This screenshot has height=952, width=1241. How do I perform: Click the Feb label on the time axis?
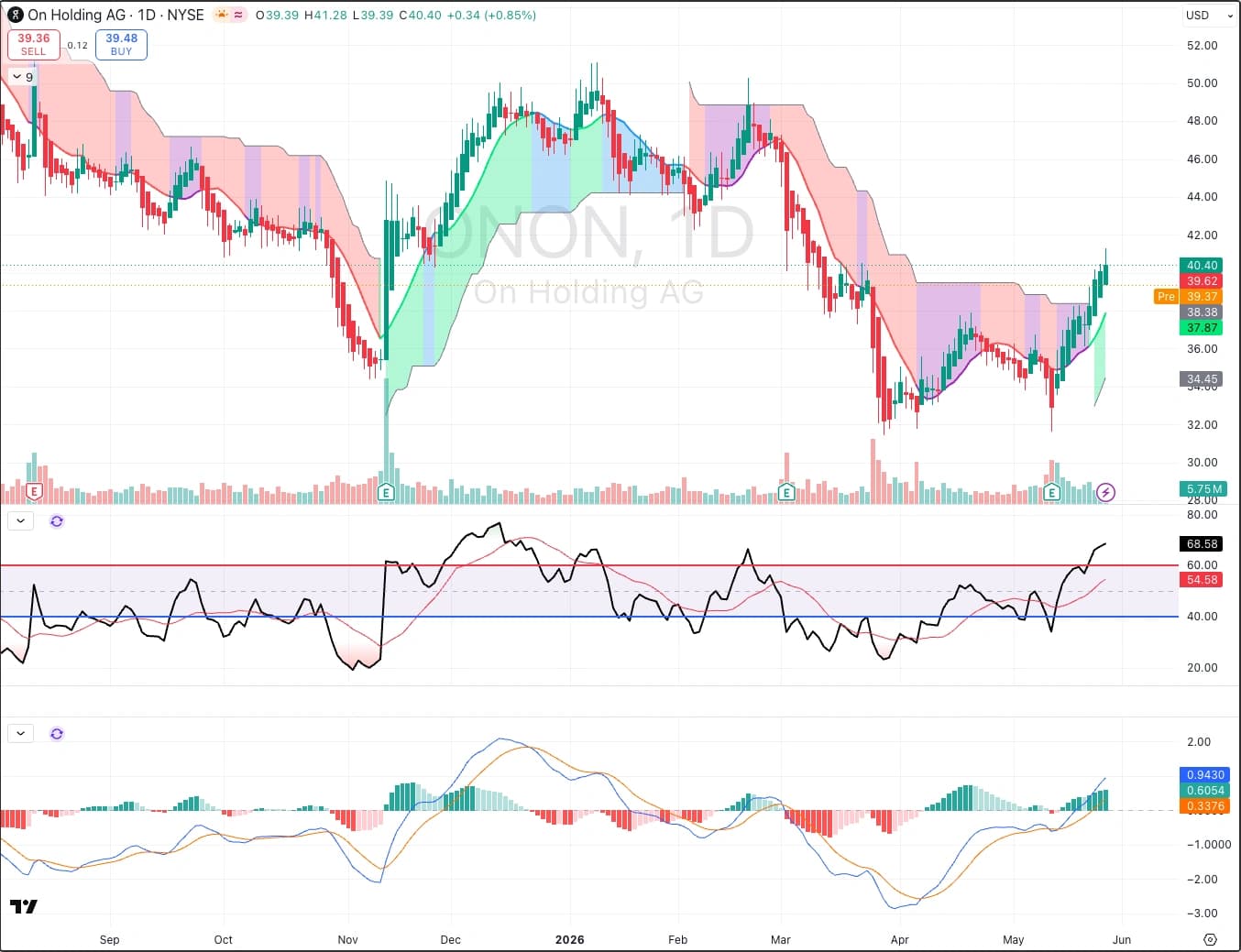(677, 939)
